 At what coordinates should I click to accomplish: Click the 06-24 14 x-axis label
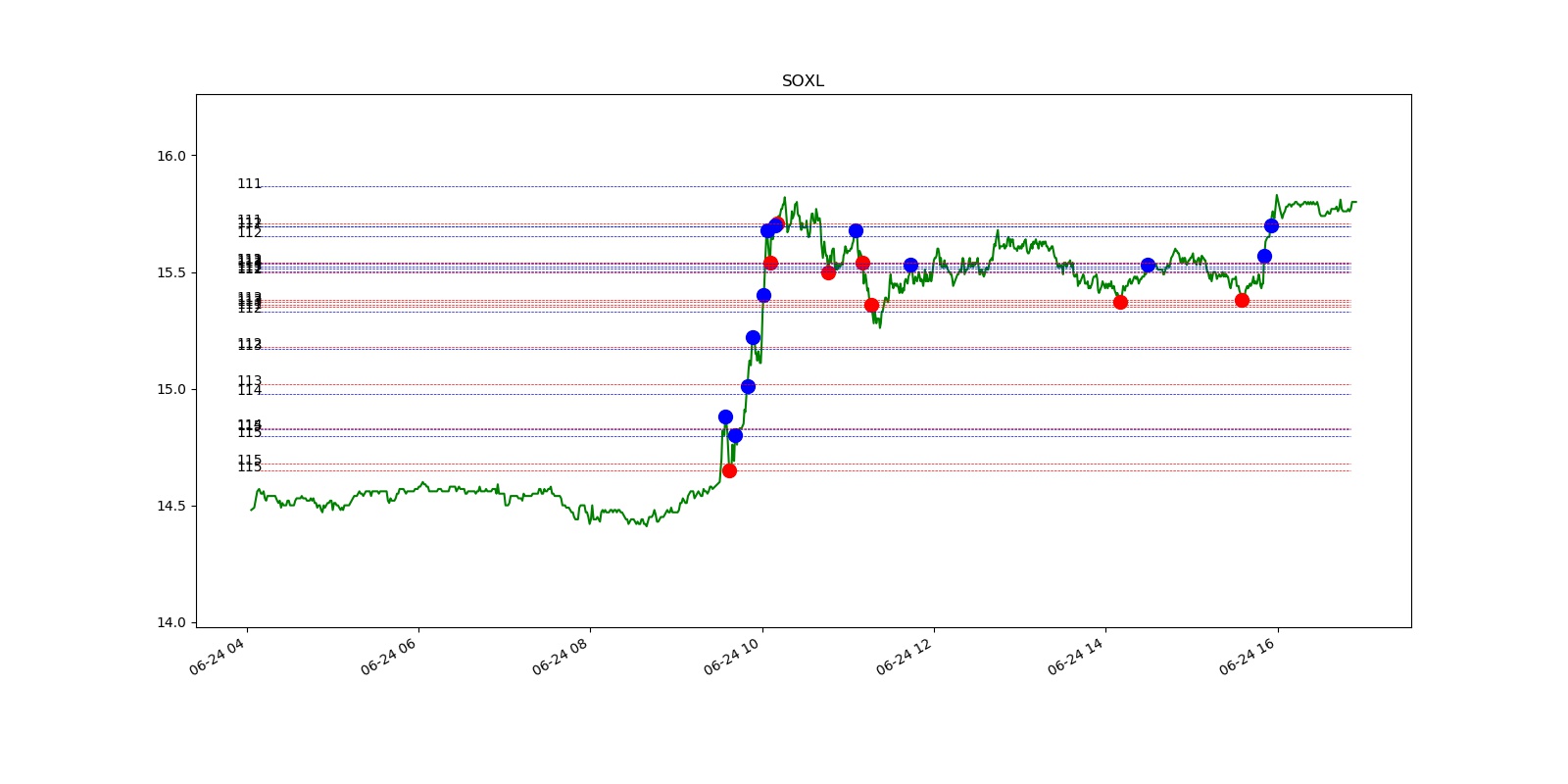click(x=1076, y=657)
